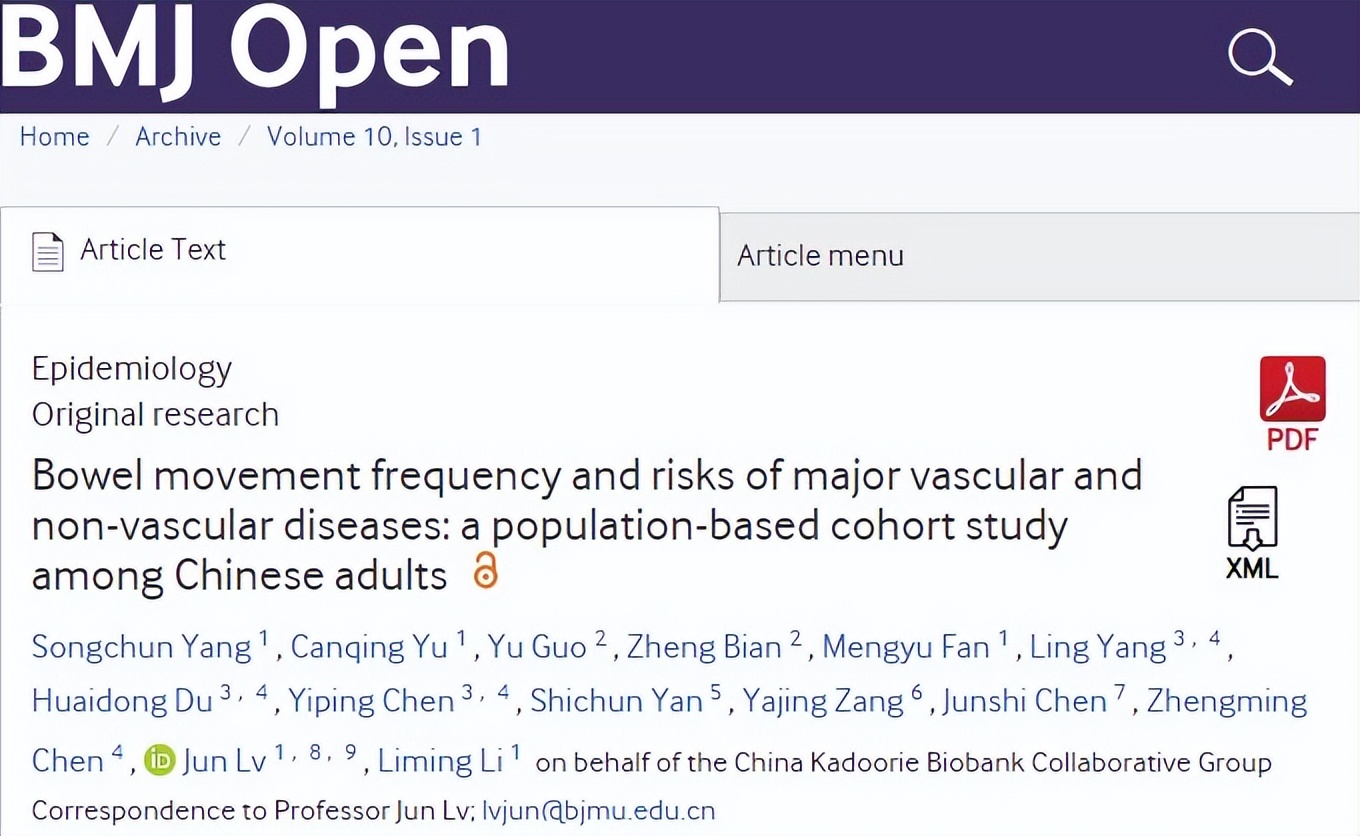
Task: Click the open access lock icon
Action: pyautogui.click(x=485, y=570)
